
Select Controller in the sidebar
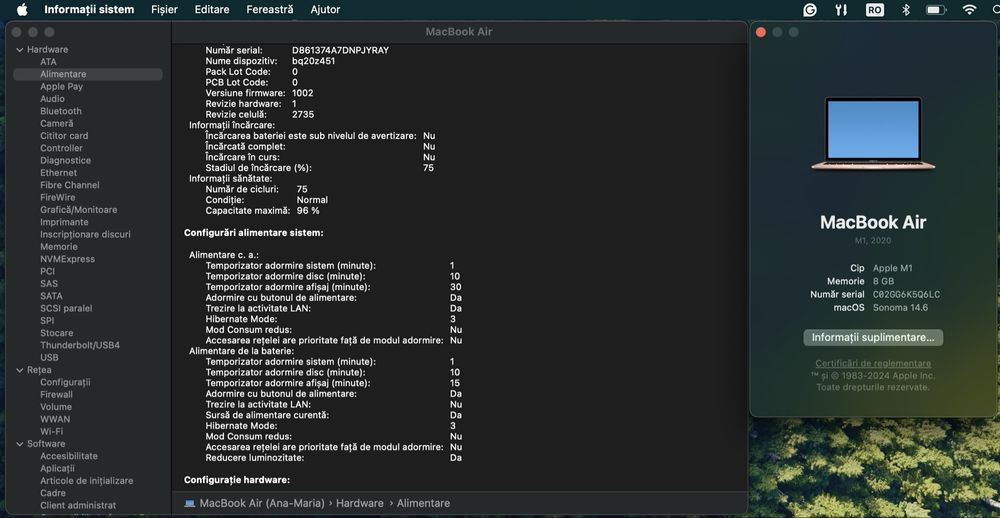(61, 148)
